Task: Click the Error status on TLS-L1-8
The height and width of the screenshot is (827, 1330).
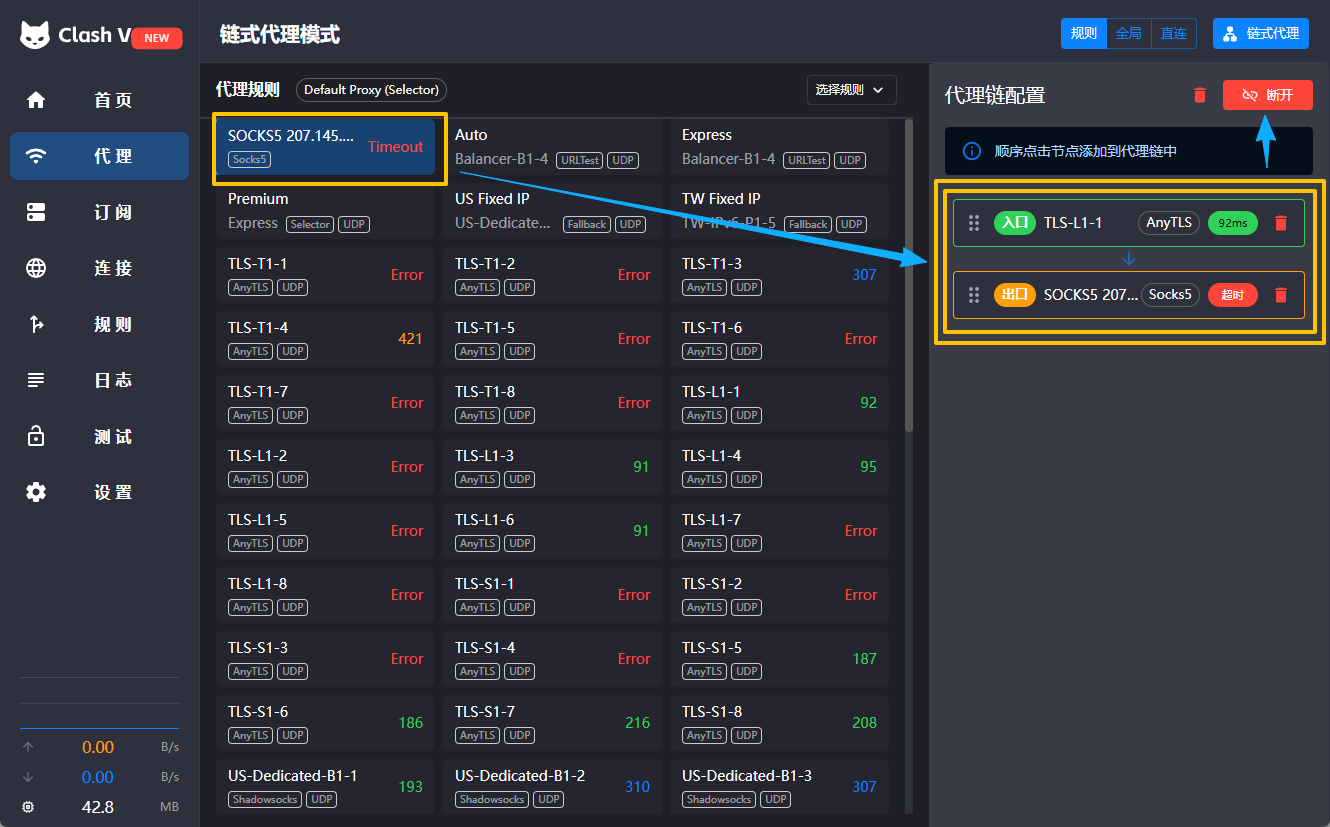Action: click(x=407, y=595)
